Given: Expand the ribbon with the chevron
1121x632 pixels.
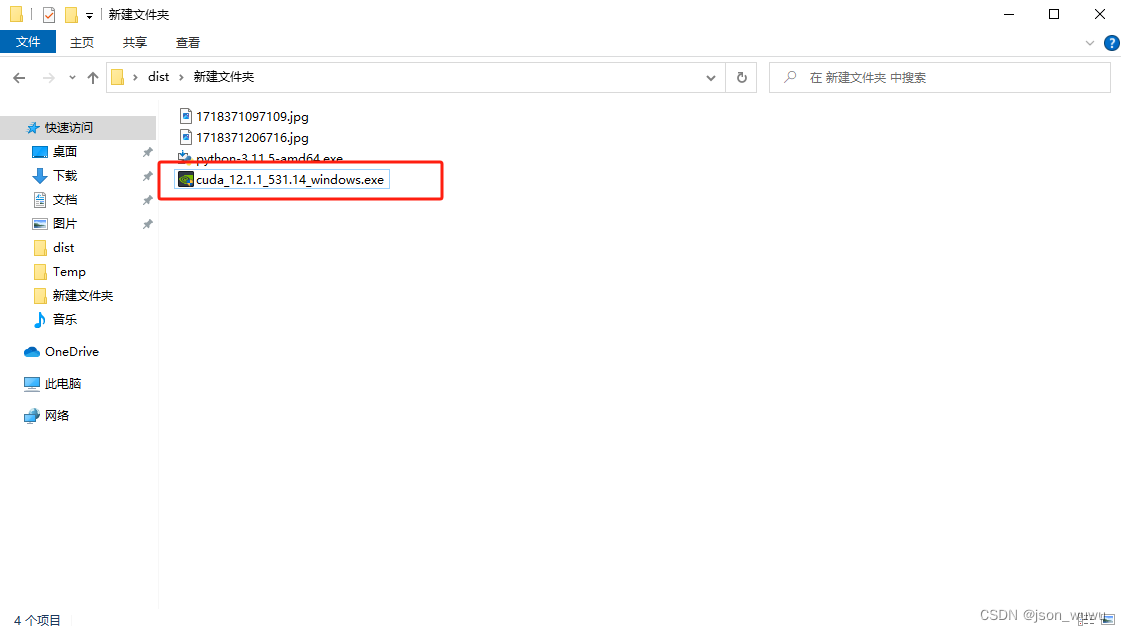Looking at the screenshot, I should [1090, 43].
